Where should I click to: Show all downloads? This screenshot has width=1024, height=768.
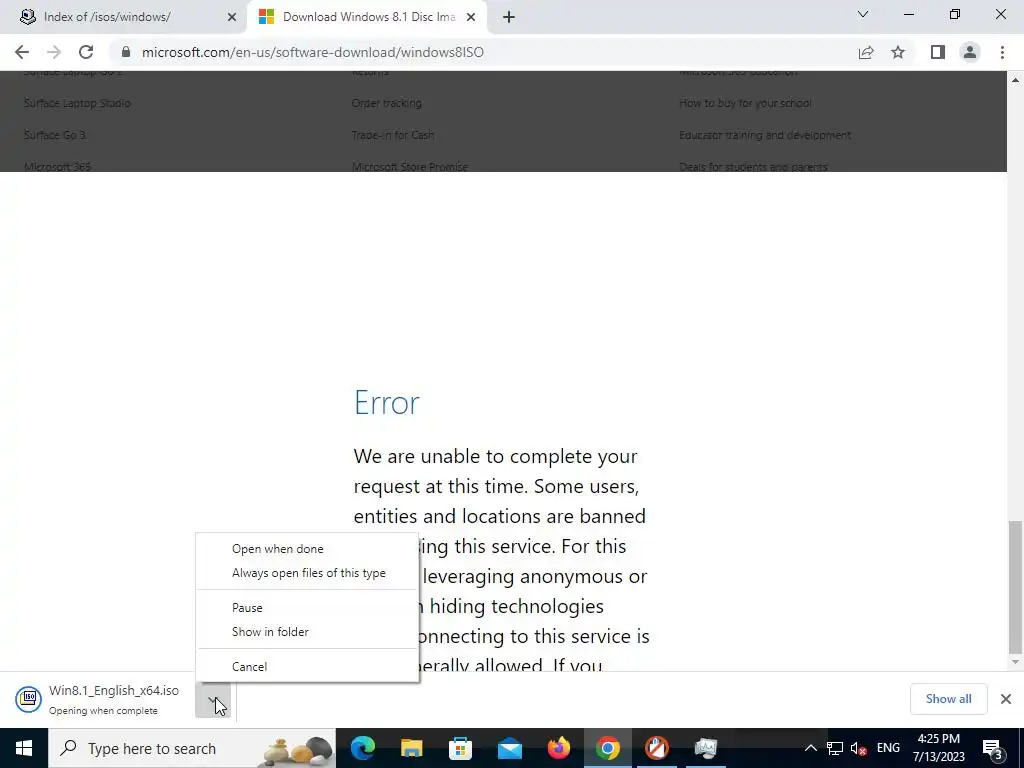pyautogui.click(x=948, y=699)
